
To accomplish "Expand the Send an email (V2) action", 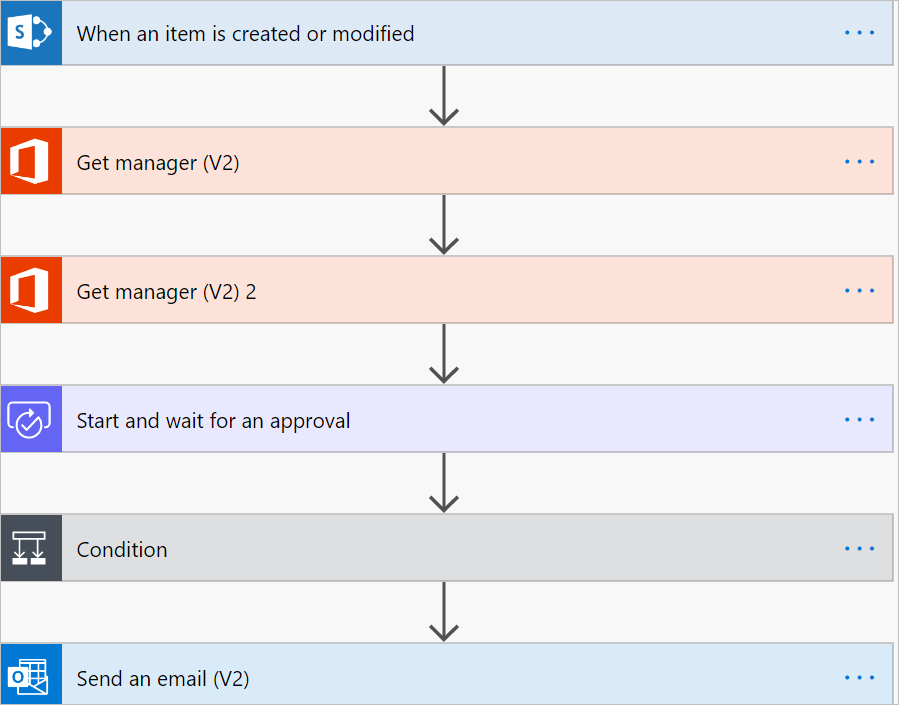I will tap(447, 675).
